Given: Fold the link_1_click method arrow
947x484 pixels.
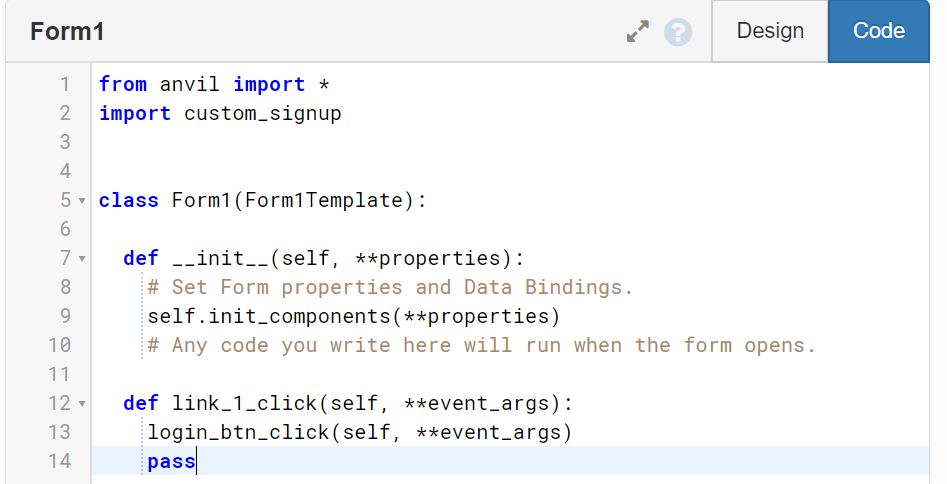Looking at the screenshot, I should coord(82,404).
